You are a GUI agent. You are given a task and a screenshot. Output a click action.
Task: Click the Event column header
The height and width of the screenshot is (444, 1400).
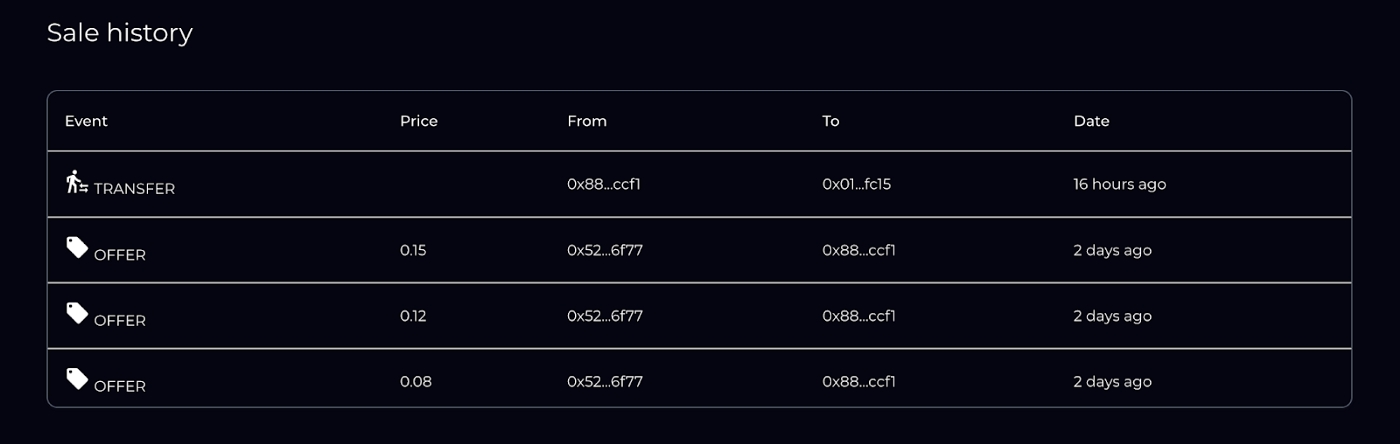pos(86,121)
